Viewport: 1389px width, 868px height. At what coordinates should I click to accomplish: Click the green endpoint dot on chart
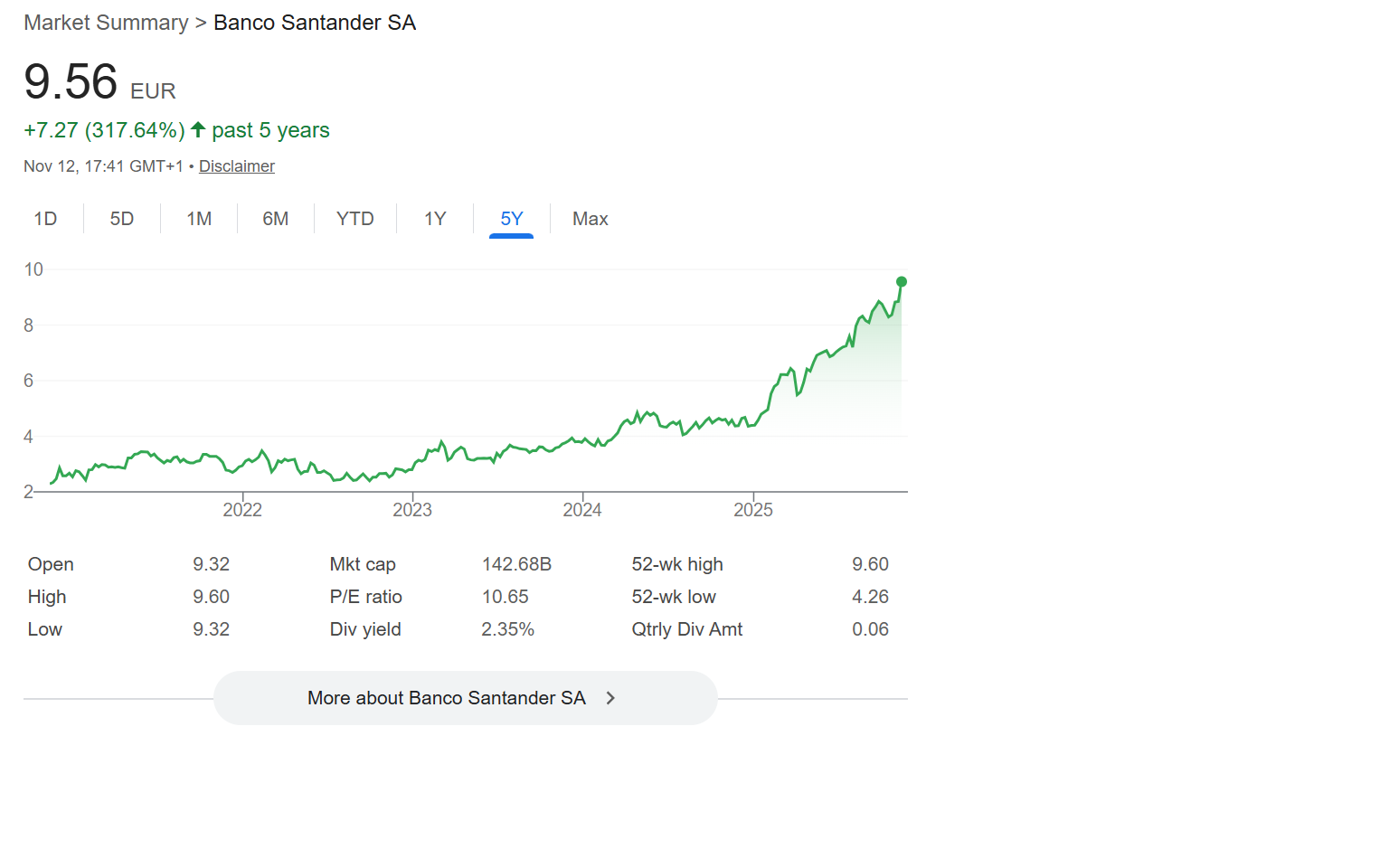click(902, 282)
